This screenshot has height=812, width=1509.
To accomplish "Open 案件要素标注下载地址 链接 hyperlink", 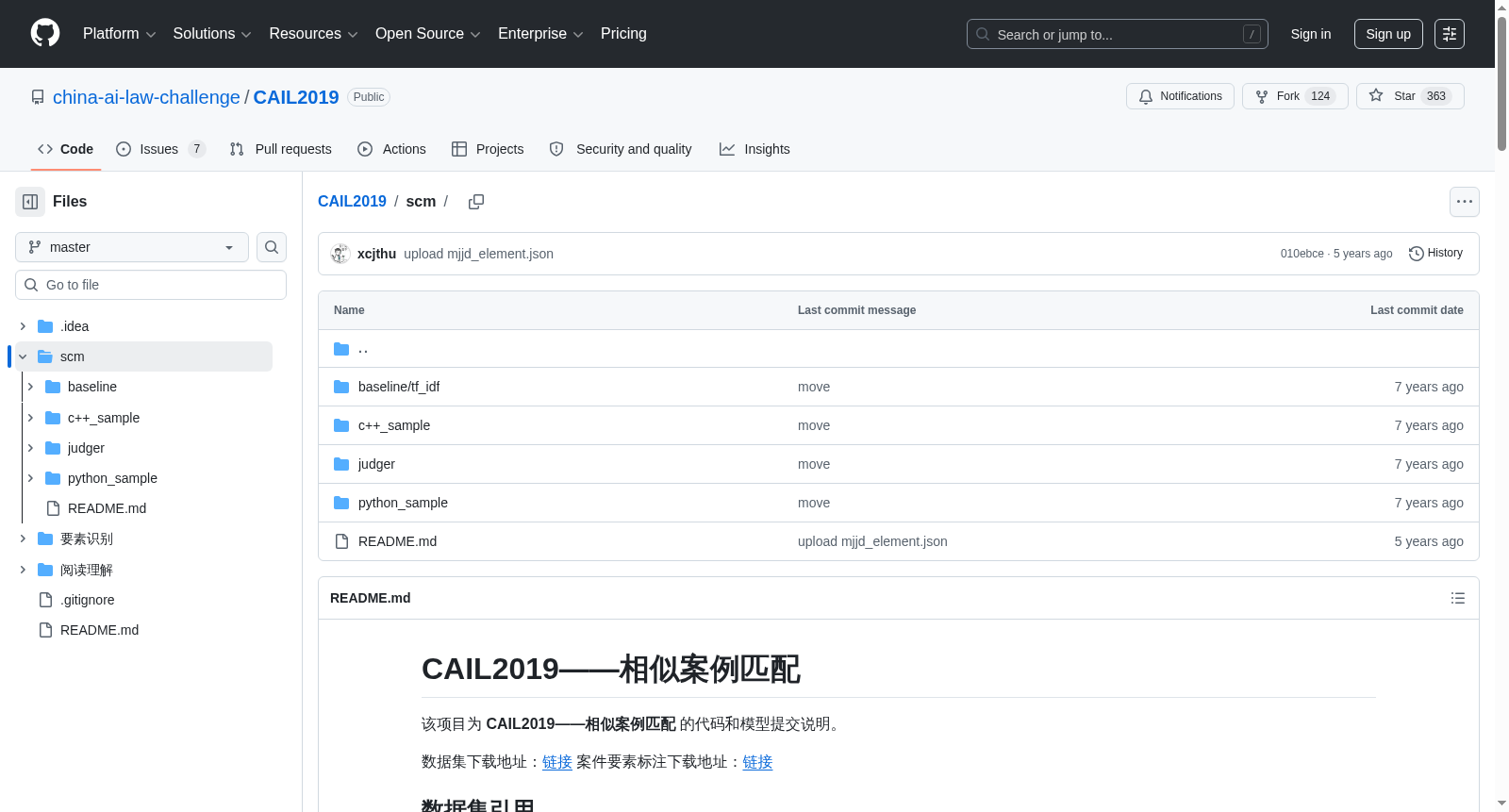I will pyautogui.click(x=757, y=762).
